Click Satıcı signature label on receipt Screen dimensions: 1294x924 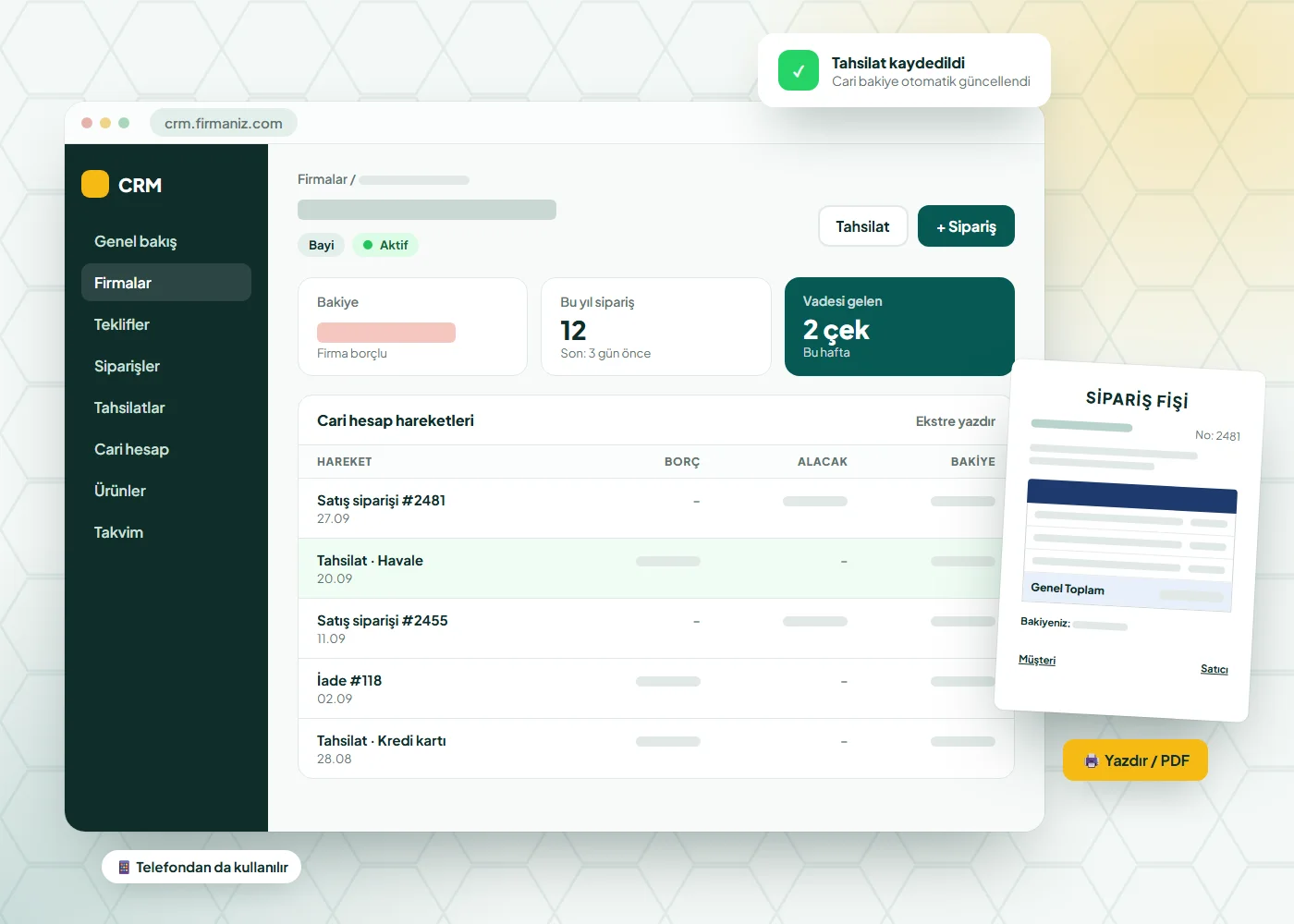point(1215,669)
